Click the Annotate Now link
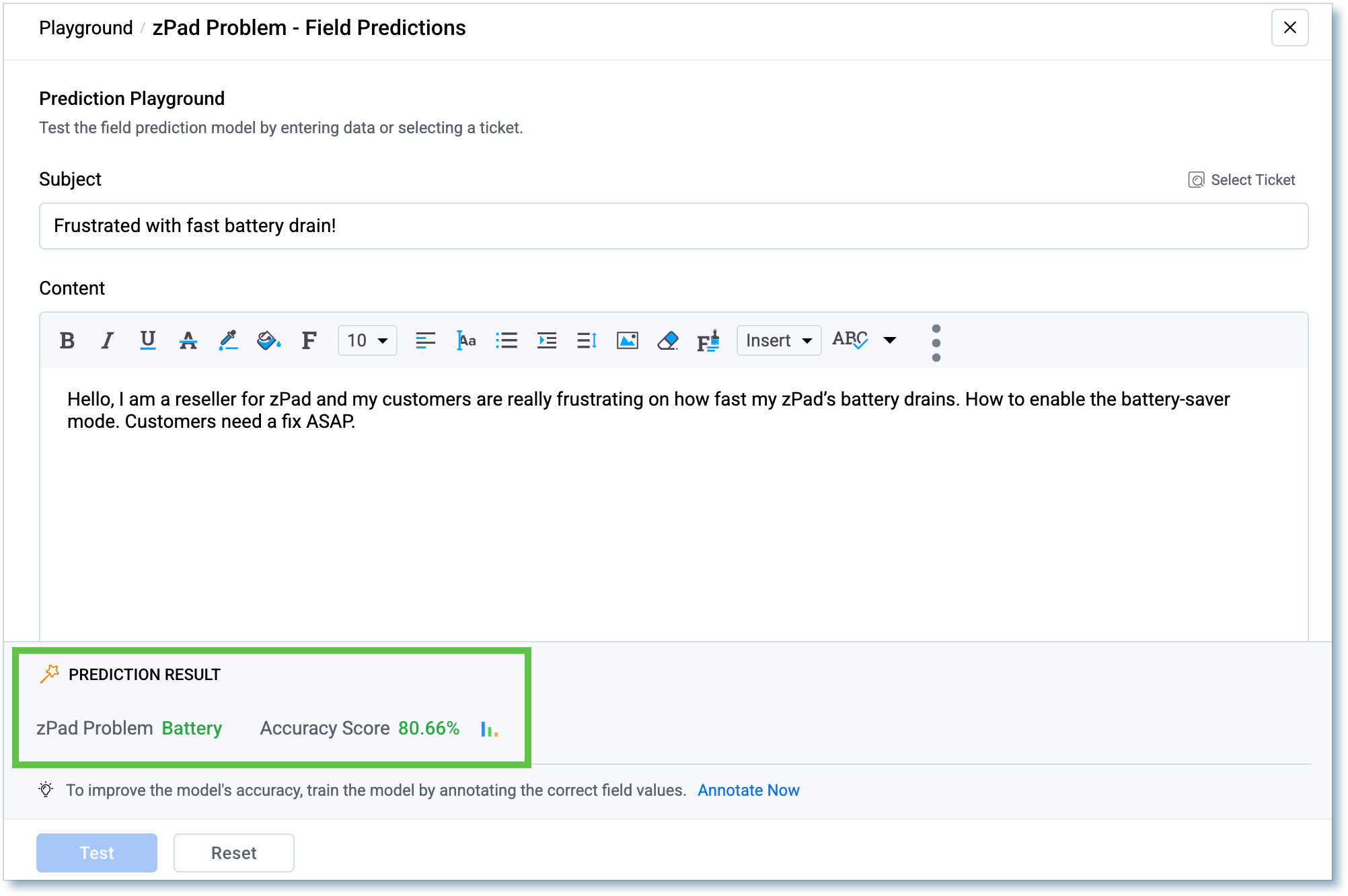This screenshot has height=896, width=1348. (748, 790)
